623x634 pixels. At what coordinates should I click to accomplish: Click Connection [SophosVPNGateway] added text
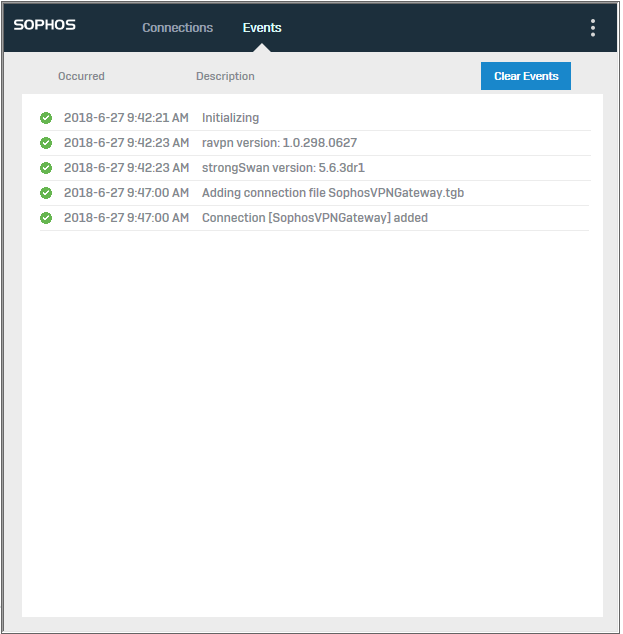[315, 218]
